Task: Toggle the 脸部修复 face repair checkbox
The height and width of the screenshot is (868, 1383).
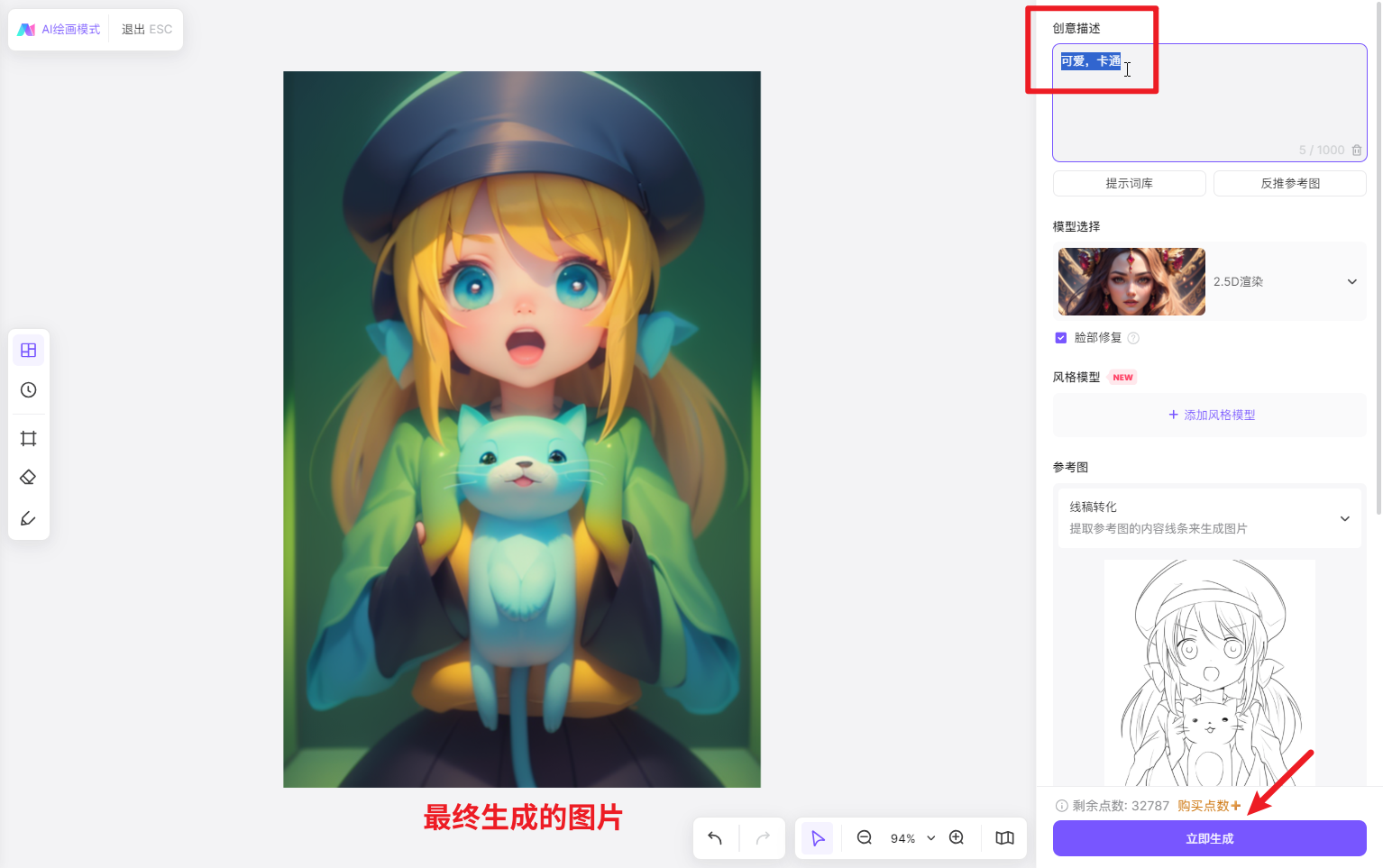Action: pos(1061,337)
